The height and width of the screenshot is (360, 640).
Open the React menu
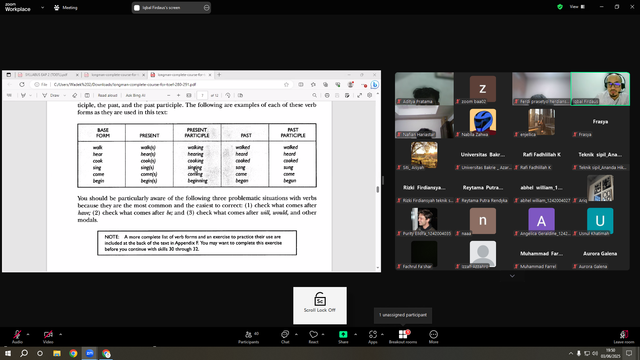(313, 336)
